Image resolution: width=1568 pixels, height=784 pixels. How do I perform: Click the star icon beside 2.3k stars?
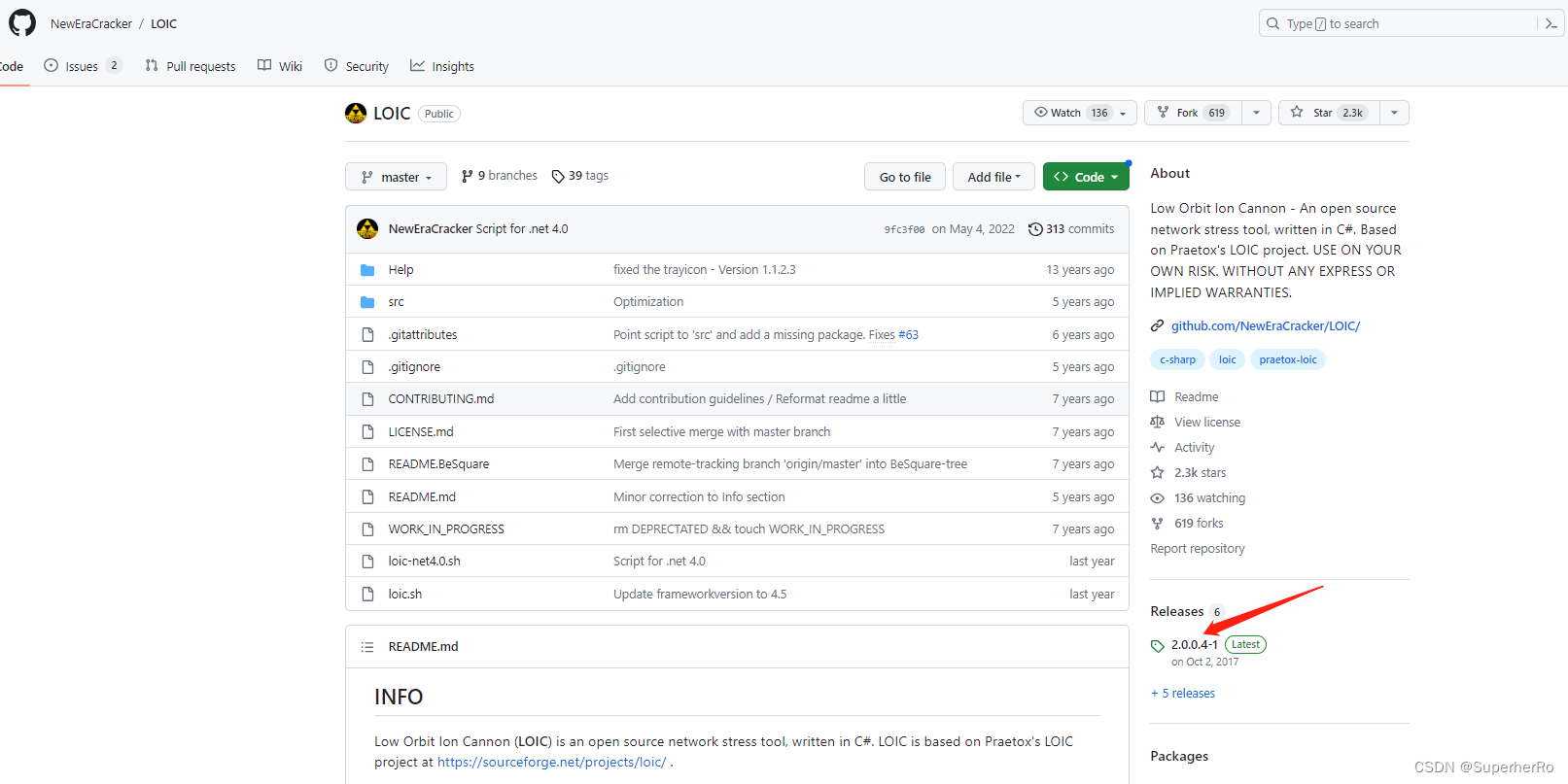click(1157, 472)
